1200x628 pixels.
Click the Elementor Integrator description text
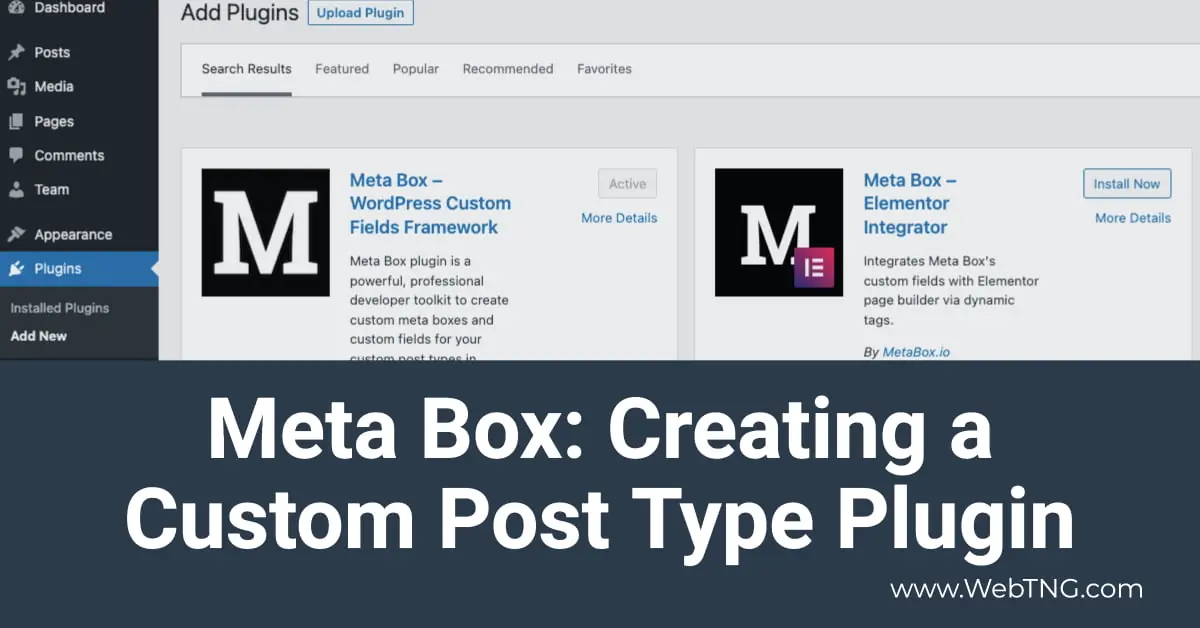[x=951, y=291]
